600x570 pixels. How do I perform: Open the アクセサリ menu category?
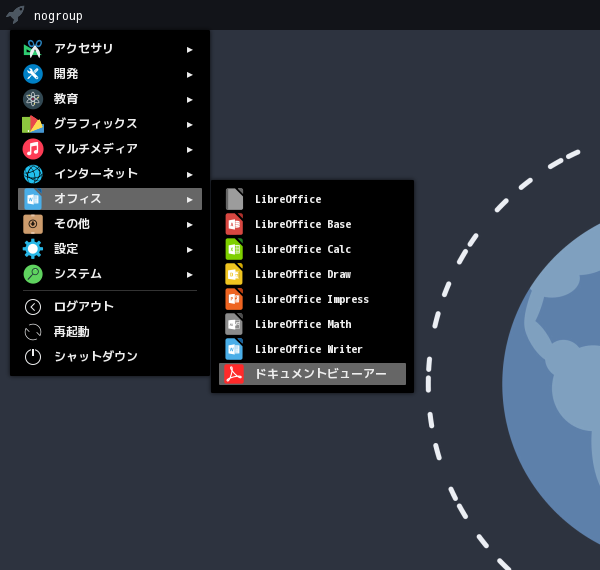click(x=110, y=49)
